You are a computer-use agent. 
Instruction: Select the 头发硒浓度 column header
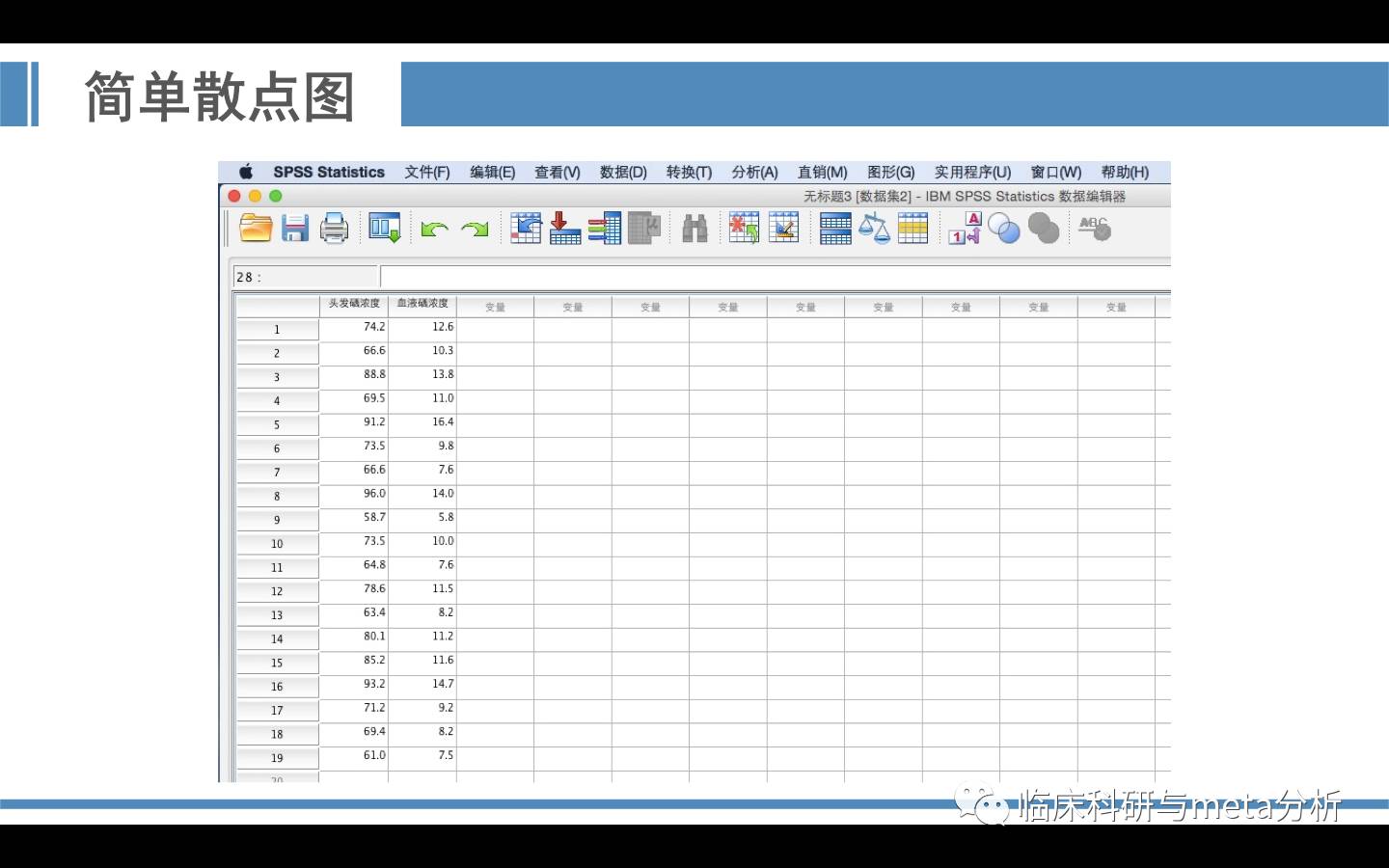point(354,304)
